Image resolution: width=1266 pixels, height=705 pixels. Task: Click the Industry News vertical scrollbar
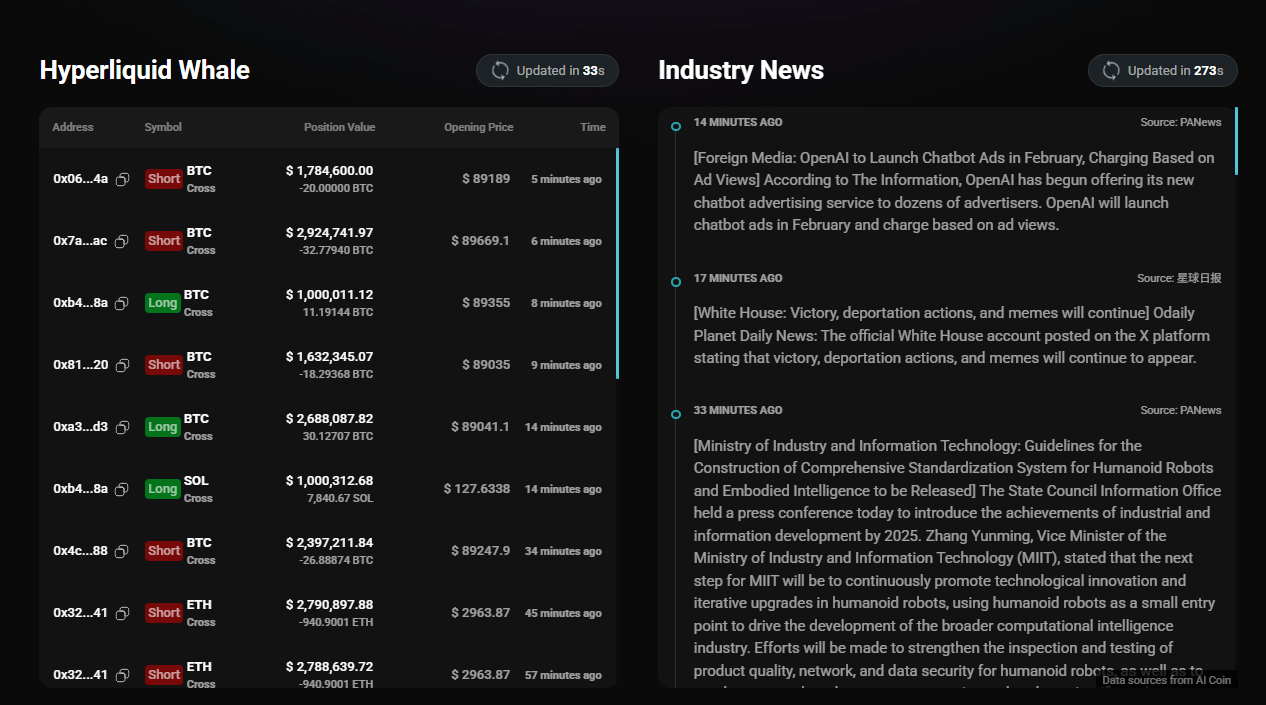(x=1236, y=141)
